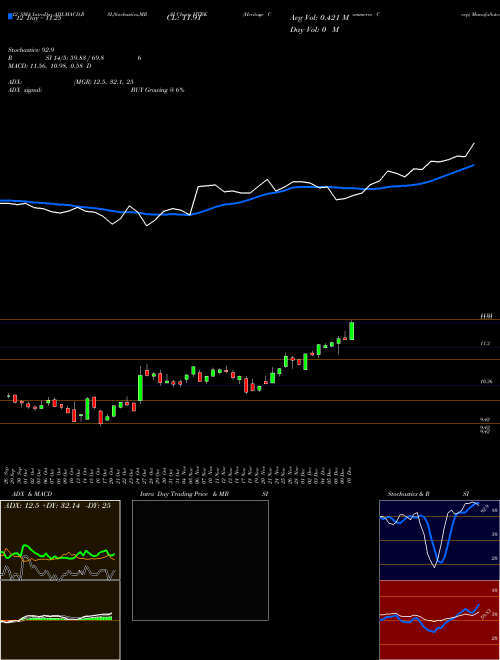Click the red RSI chart panel
The image size is (500, 660).
pyautogui.click(x=439, y=620)
